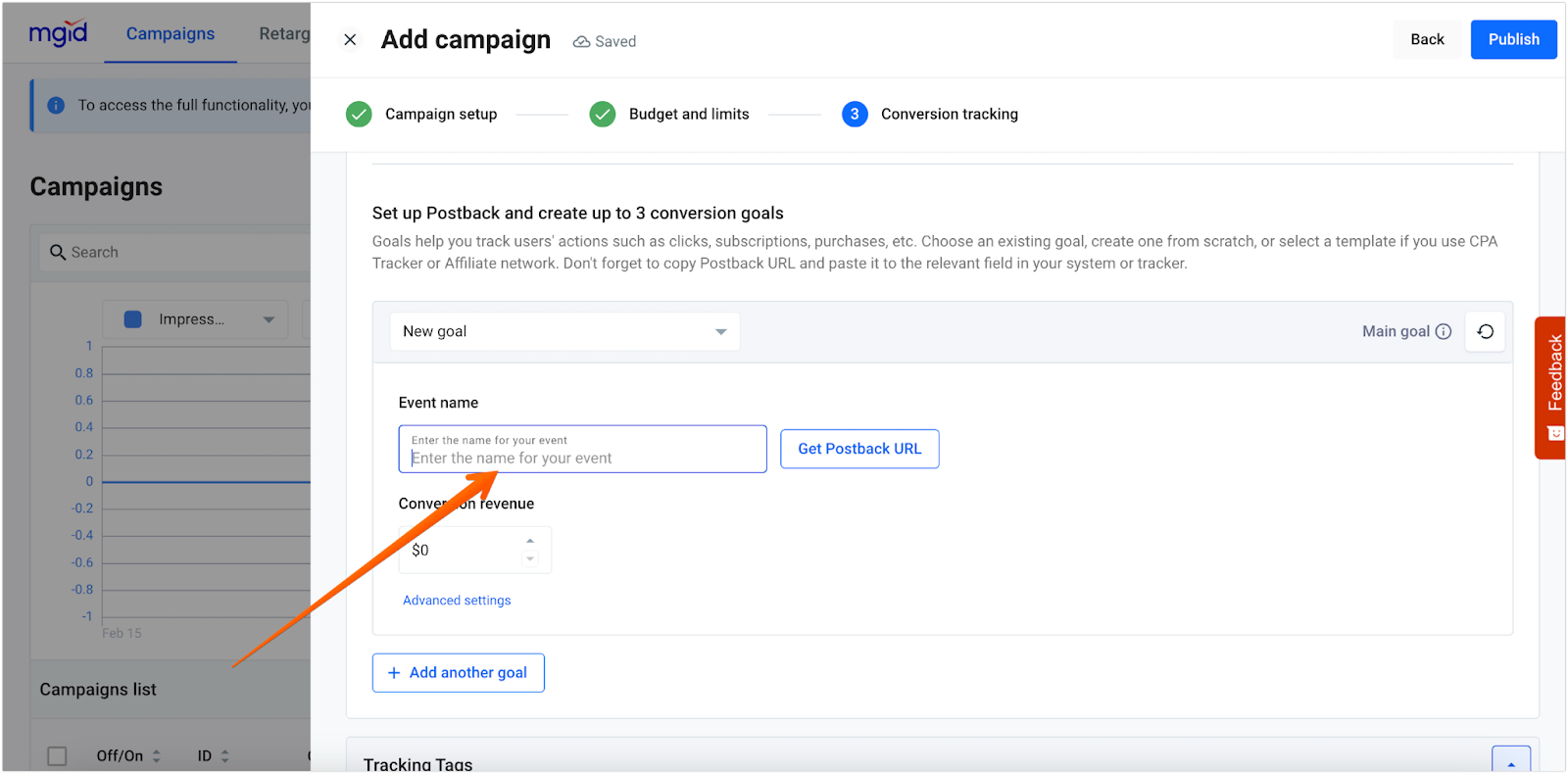Open the Advanced settings link

tap(457, 601)
